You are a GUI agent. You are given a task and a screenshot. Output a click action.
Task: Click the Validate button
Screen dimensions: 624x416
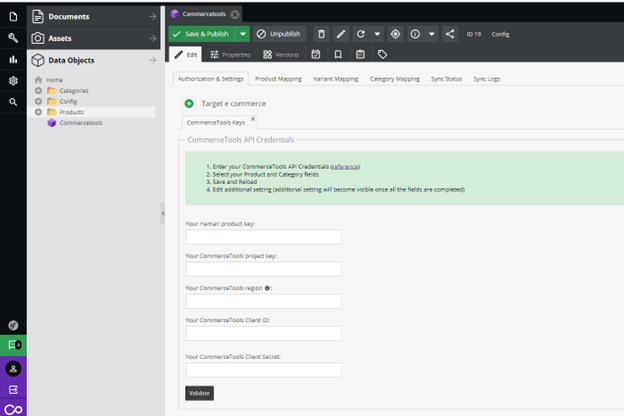[199, 393]
